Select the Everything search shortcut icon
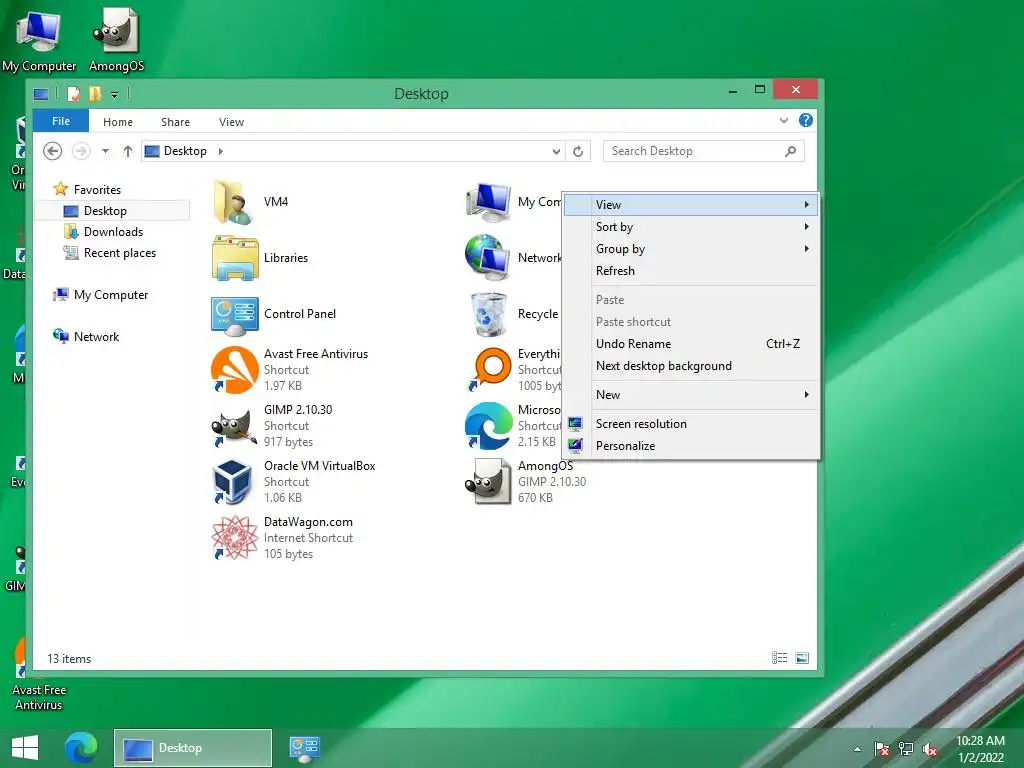The height and width of the screenshot is (768, 1024). [490, 370]
